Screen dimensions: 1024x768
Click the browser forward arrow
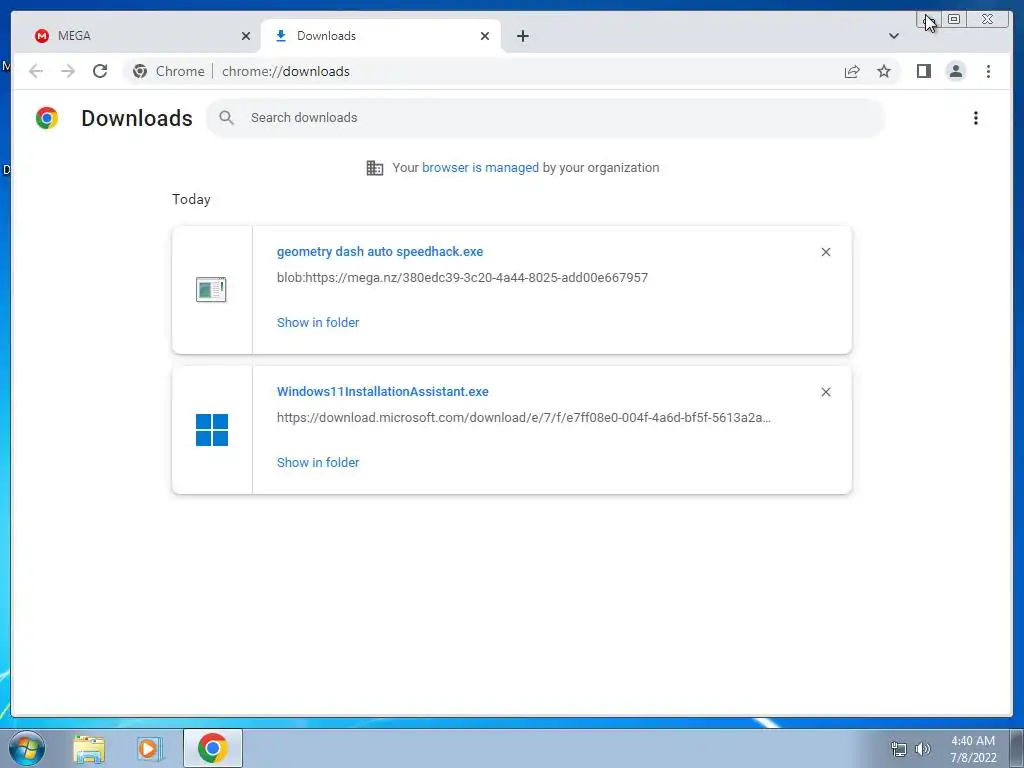pos(68,71)
